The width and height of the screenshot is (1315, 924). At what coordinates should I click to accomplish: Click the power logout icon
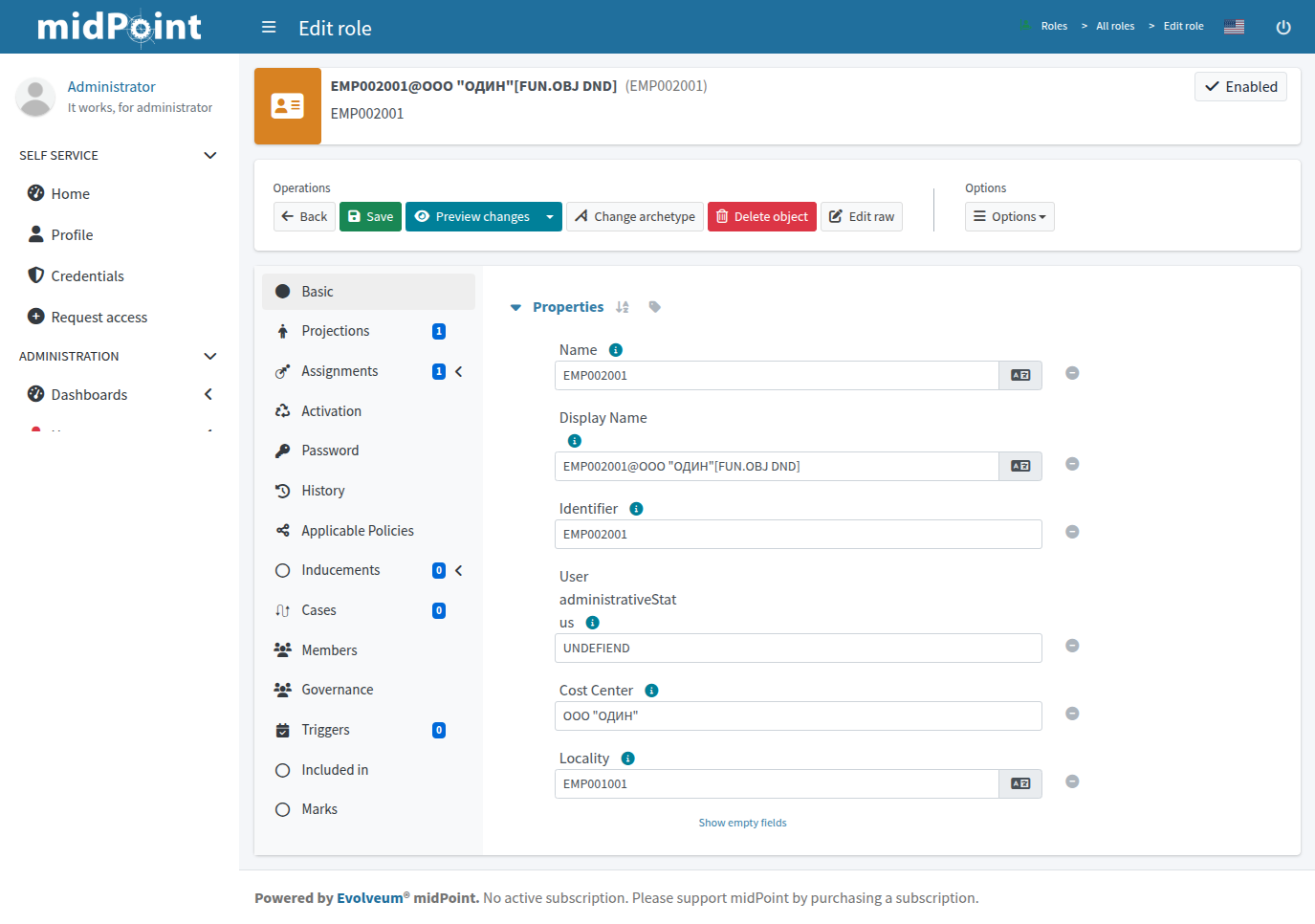pos(1283,27)
